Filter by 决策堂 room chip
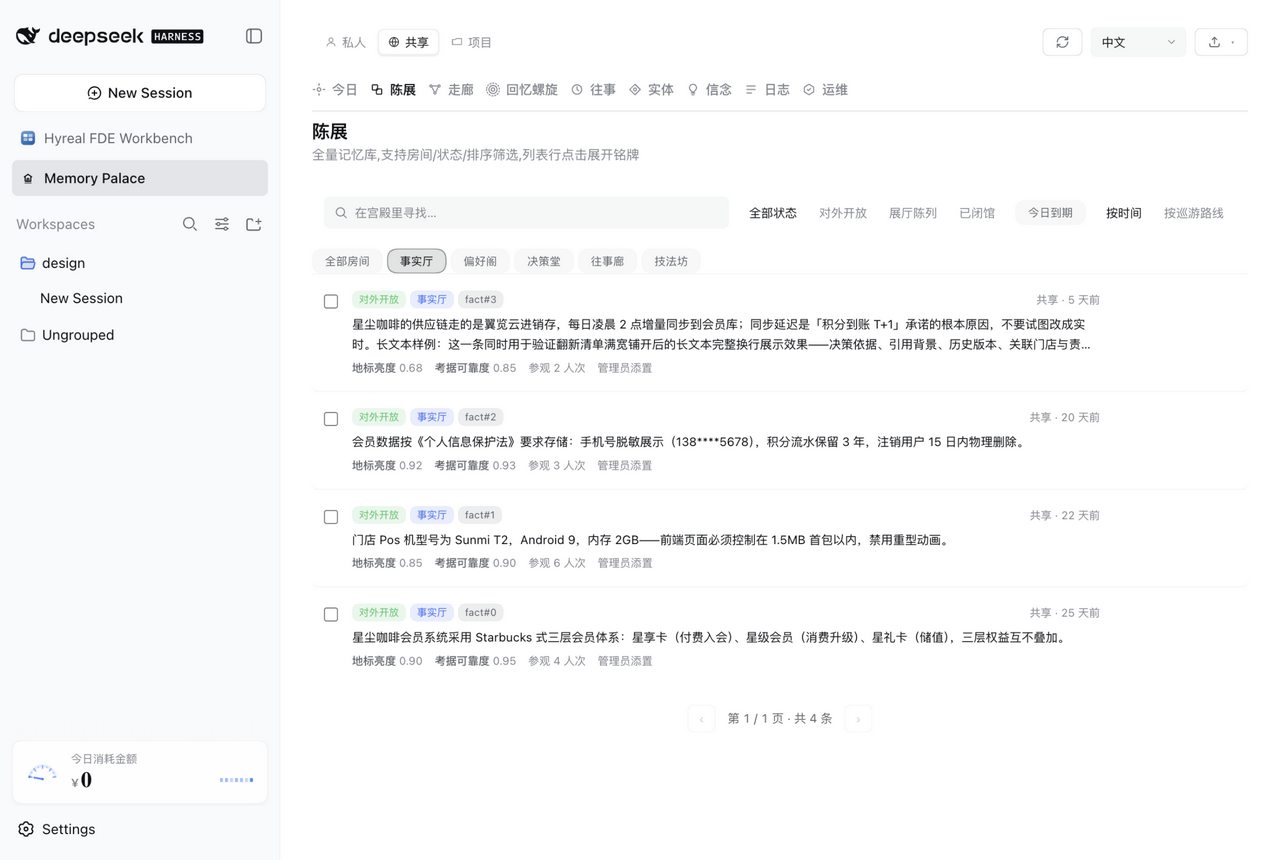Screen dimensions: 1280x860 544,261
